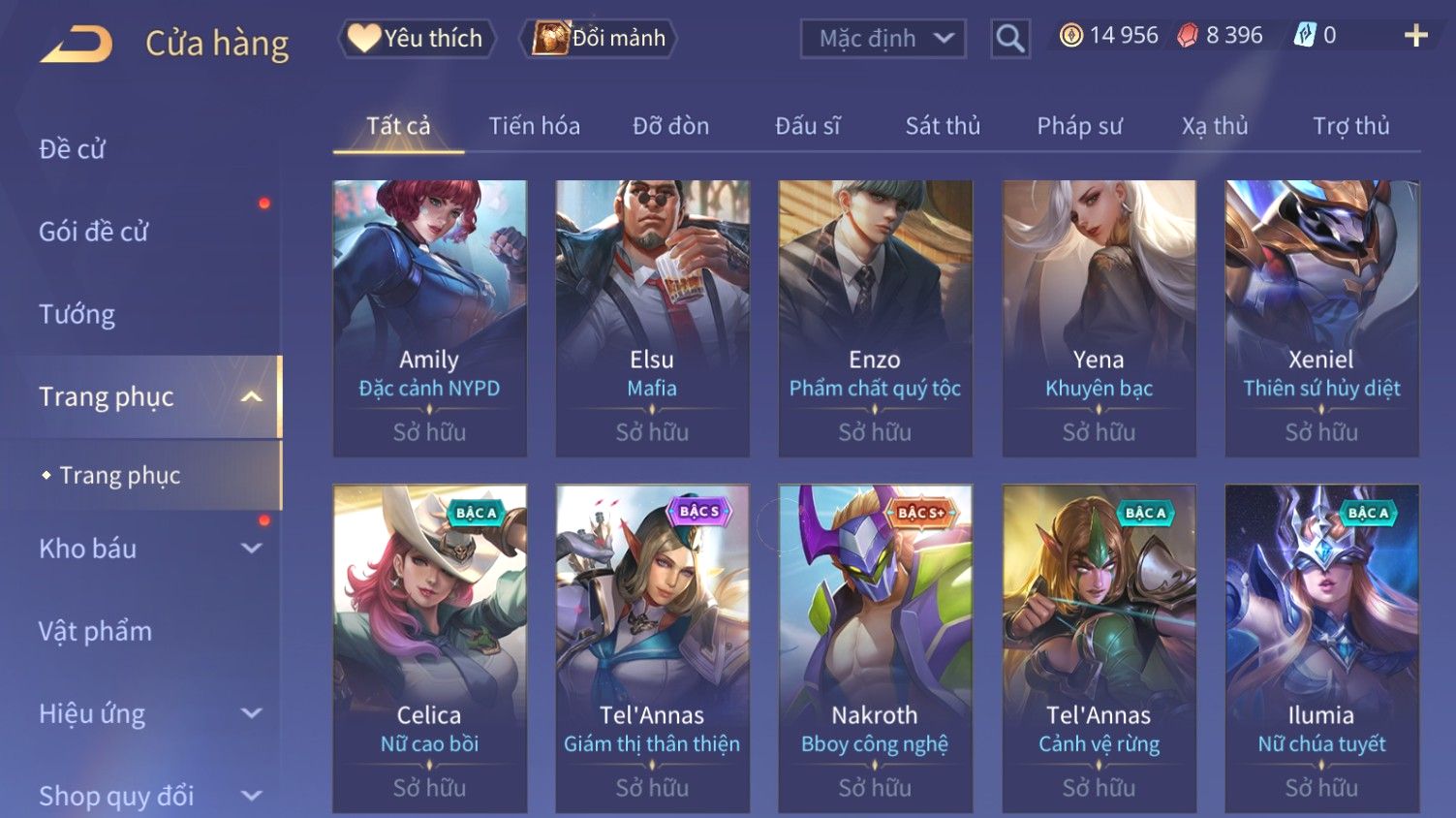Click the red ruby currency icon
Image resolution: width=1456 pixels, height=818 pixels.
click(x=1188, y=36)
